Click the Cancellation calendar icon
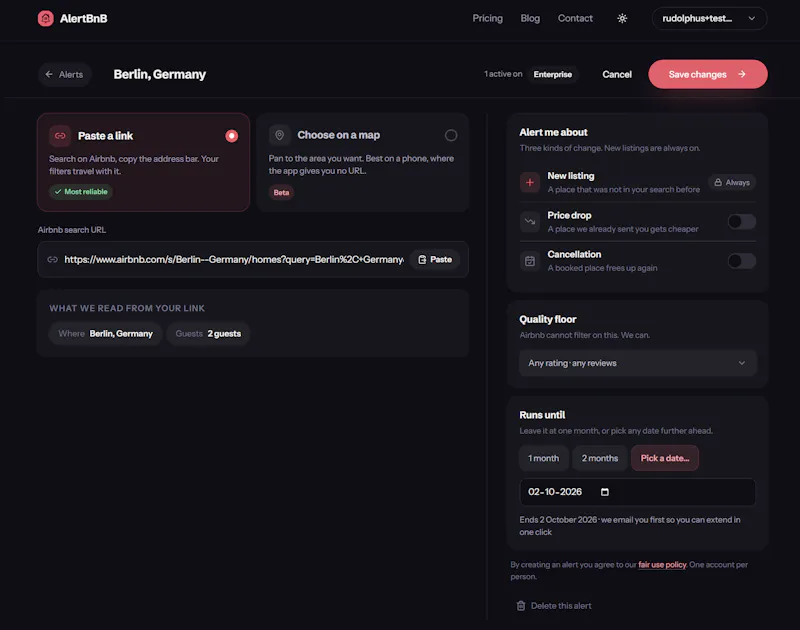The width and height of the screenshot is (800, 630). [x=530, y=261]
